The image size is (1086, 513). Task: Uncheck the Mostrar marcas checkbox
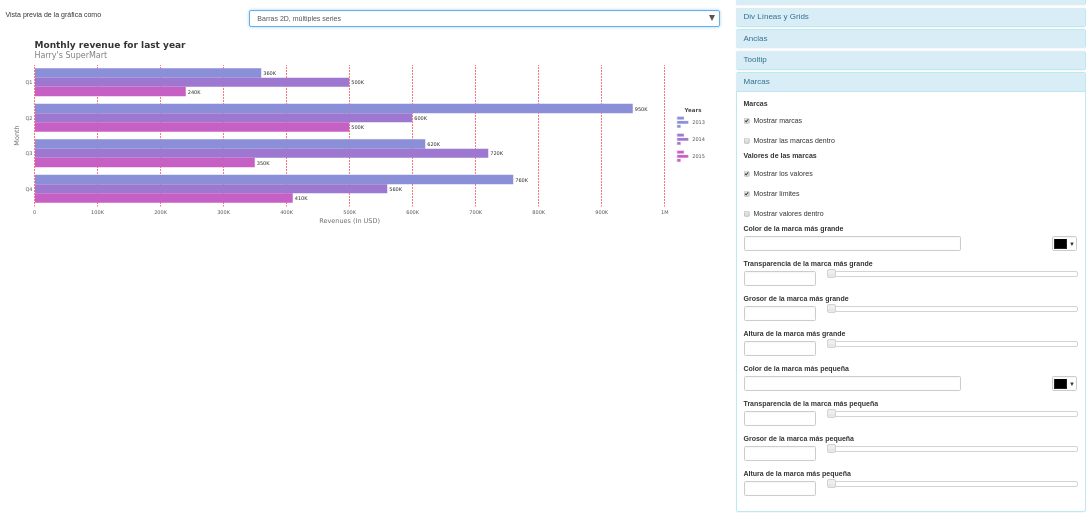pos(747,121)
